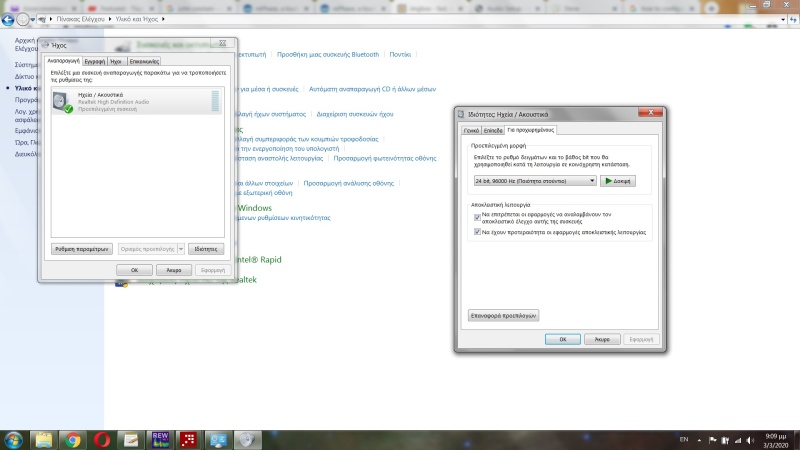Expand the arrow after Υλικό και Ήχος breadcrumb

pyautogui.click(x=163, y=19)
